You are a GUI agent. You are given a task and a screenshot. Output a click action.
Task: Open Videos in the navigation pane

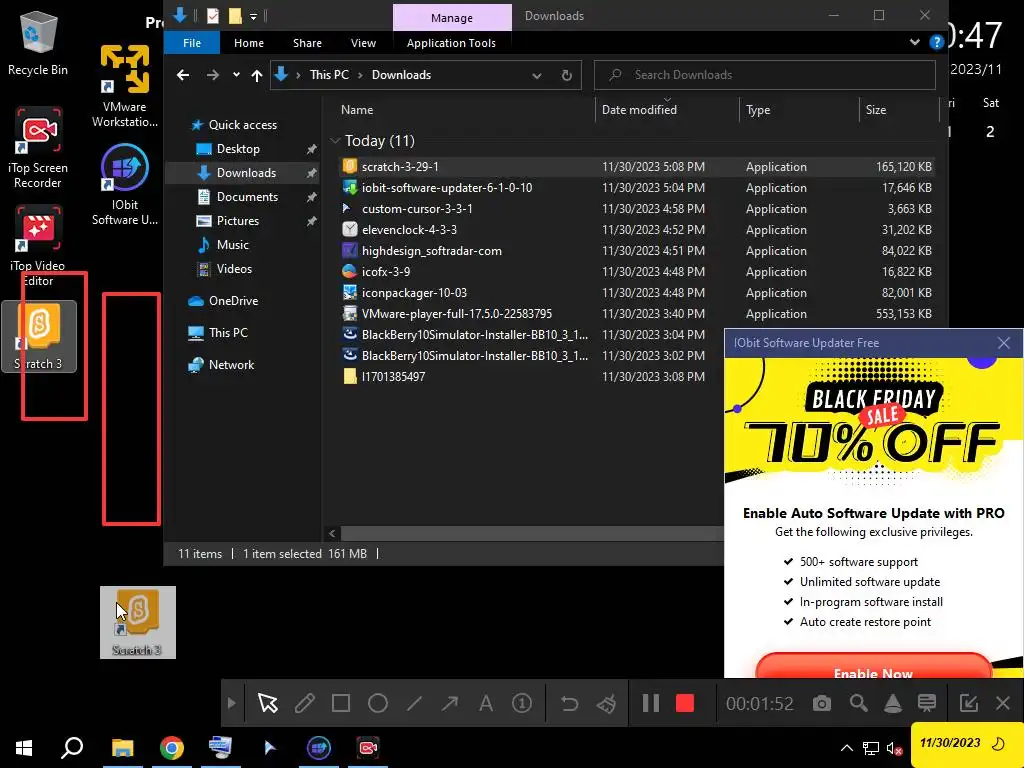click(x=225, y=268)
